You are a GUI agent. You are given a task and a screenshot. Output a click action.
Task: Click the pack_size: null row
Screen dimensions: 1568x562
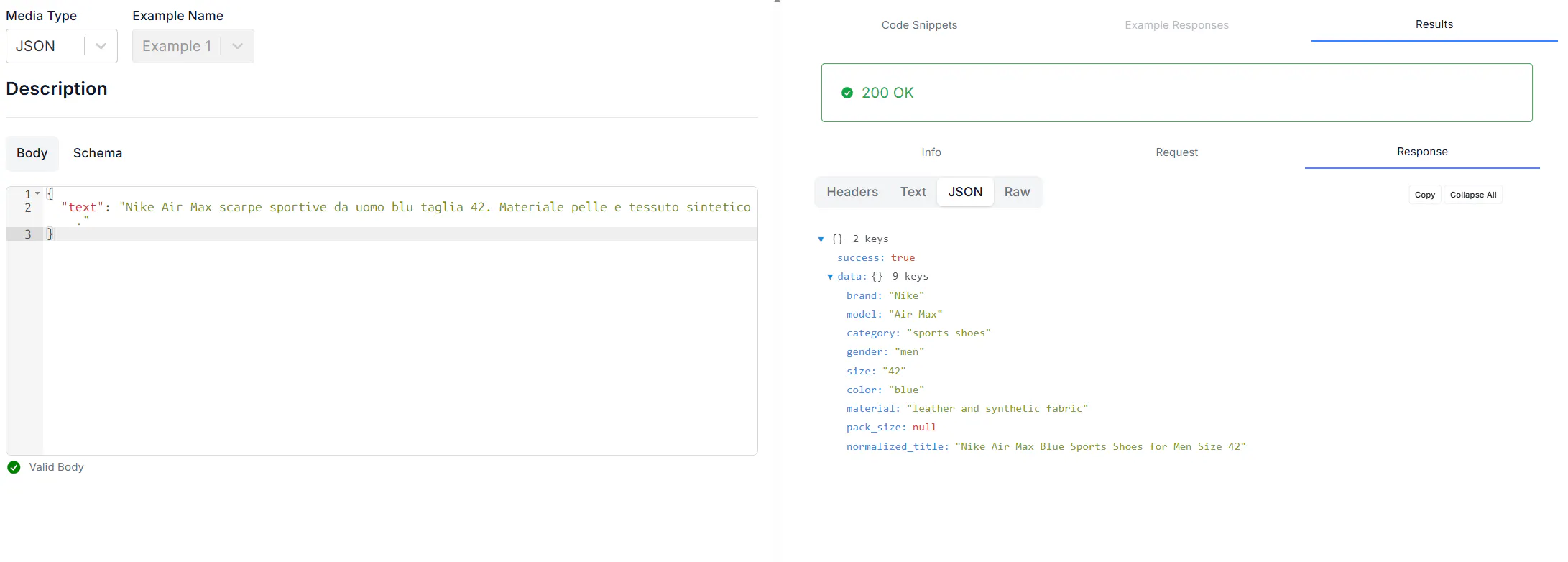(x=891, y=428)
